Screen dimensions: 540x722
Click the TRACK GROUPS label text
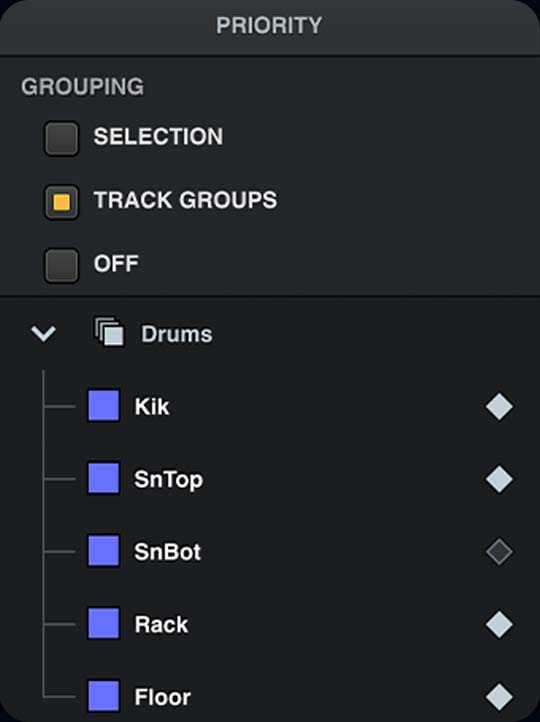(x=186, y=200)
